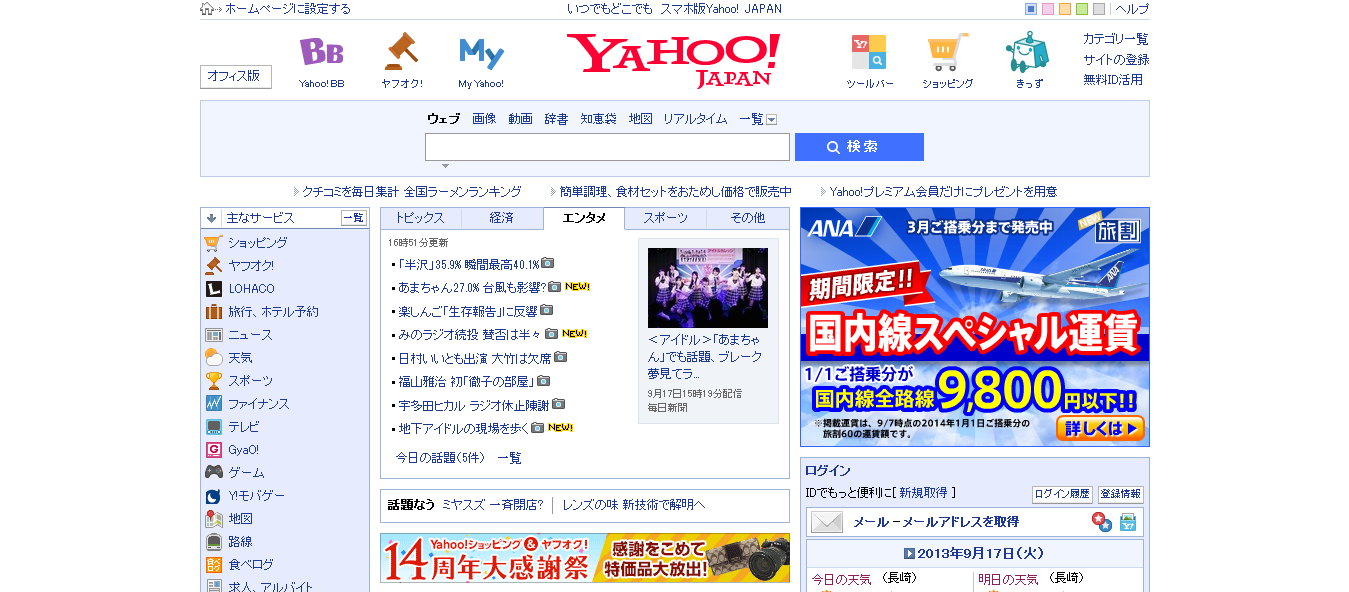Viewport: 1349px width, 592px height.
Task: Open the ショッピング cart icon in header
Action: click(x=947, y=52)
